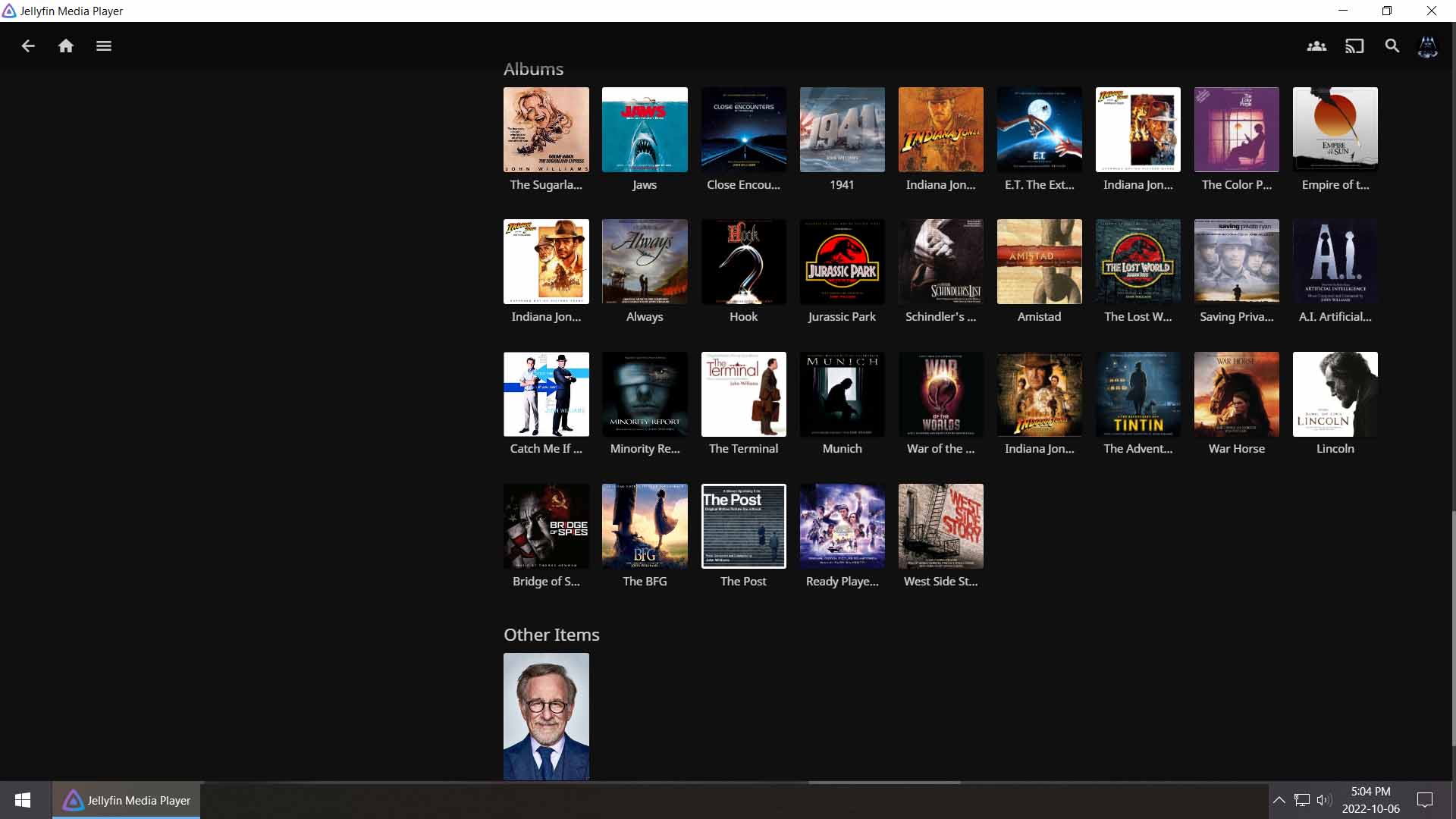
Task: Go back using the back arrow
Action: (28, 46)
